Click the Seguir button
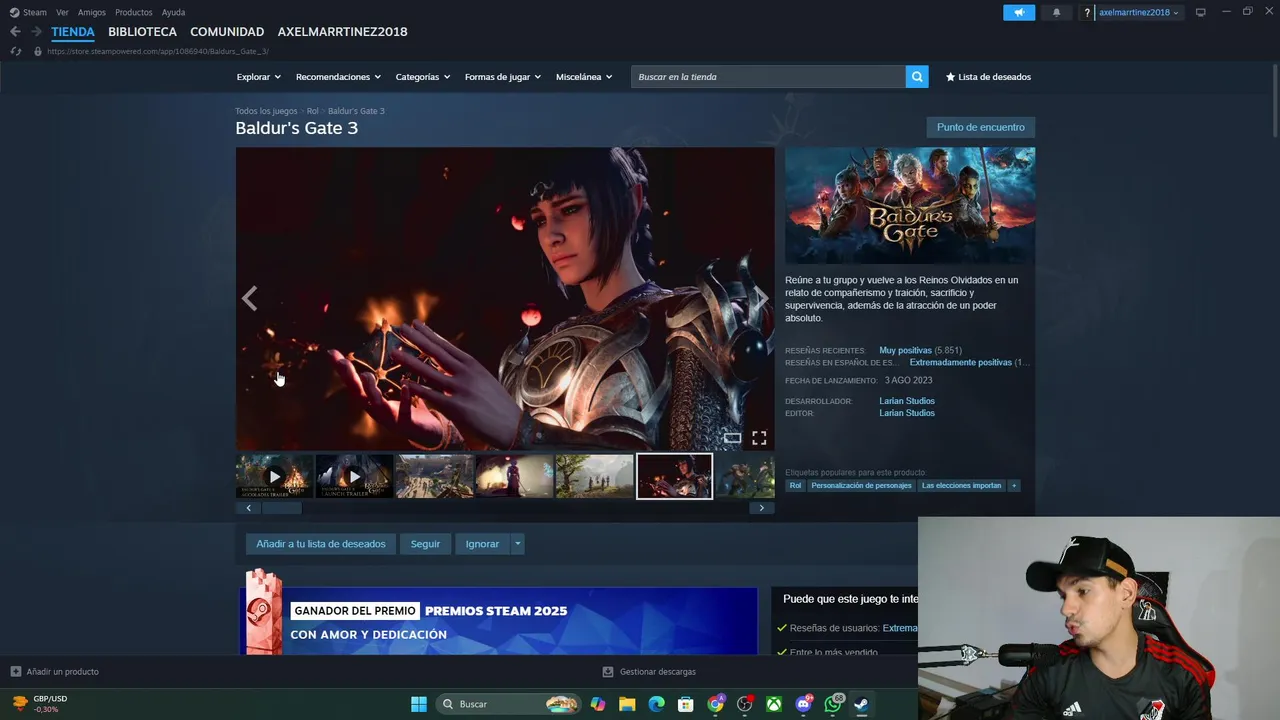Image resolution: width=1280 pixels, height=720 pixels. pos(425,544)
